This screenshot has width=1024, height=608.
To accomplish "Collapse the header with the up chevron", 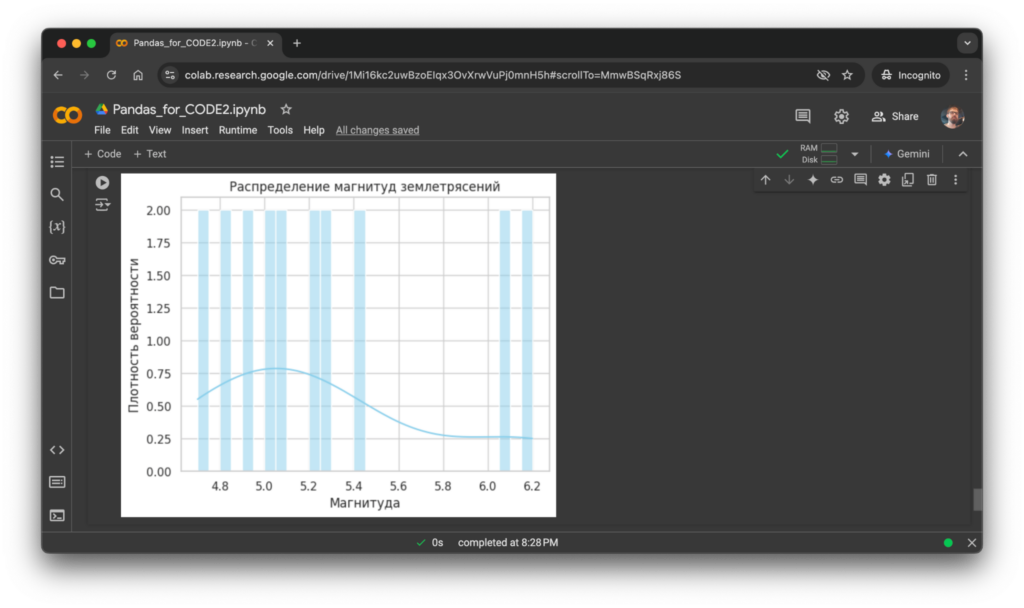I will 962,153.
